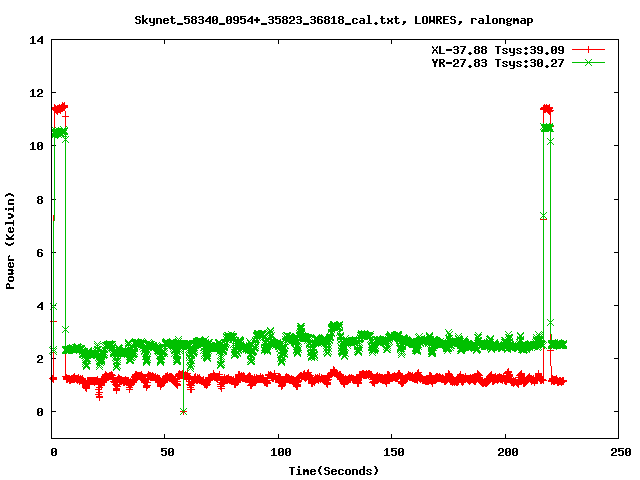640x480 pixels.
Task: Click the x-axis tick label 150
Action: [394, 452]
